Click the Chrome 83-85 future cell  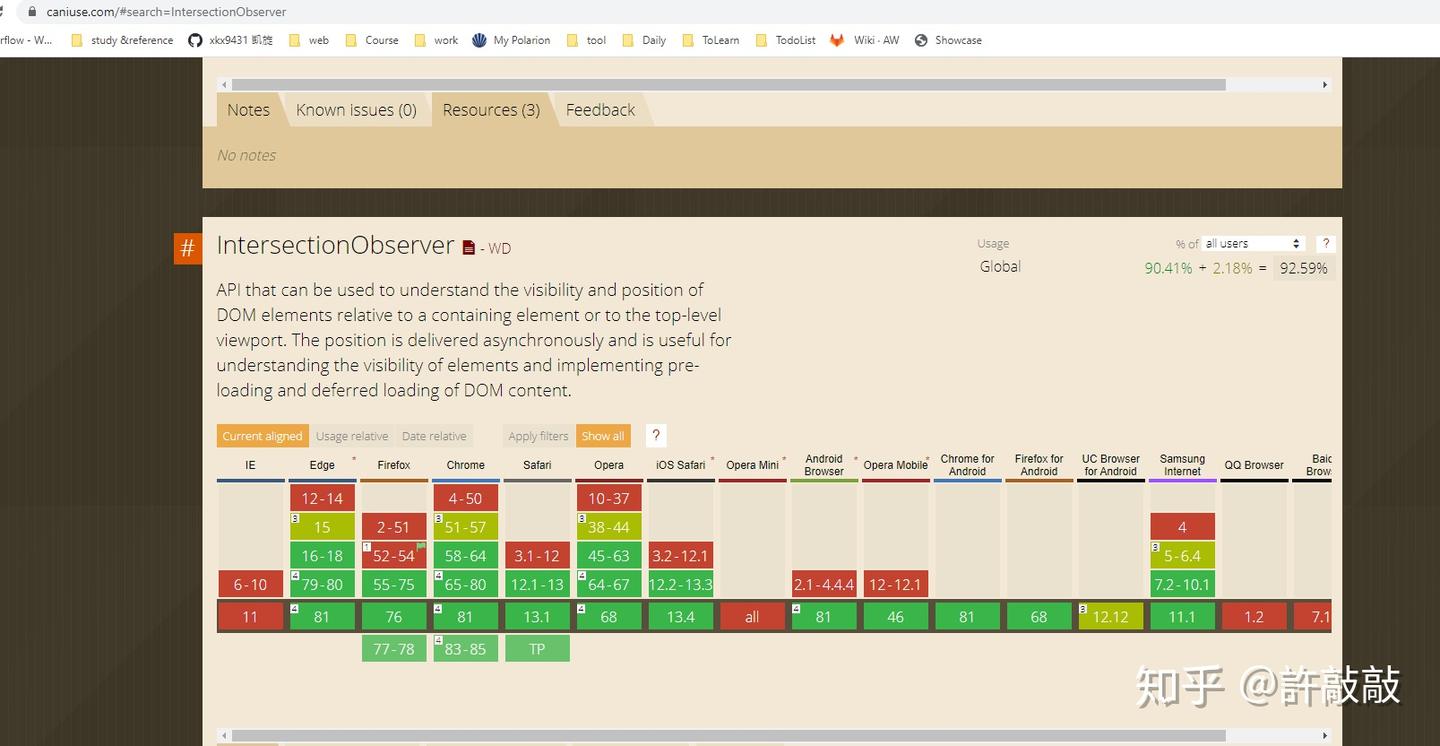click(x=466, y=648)
